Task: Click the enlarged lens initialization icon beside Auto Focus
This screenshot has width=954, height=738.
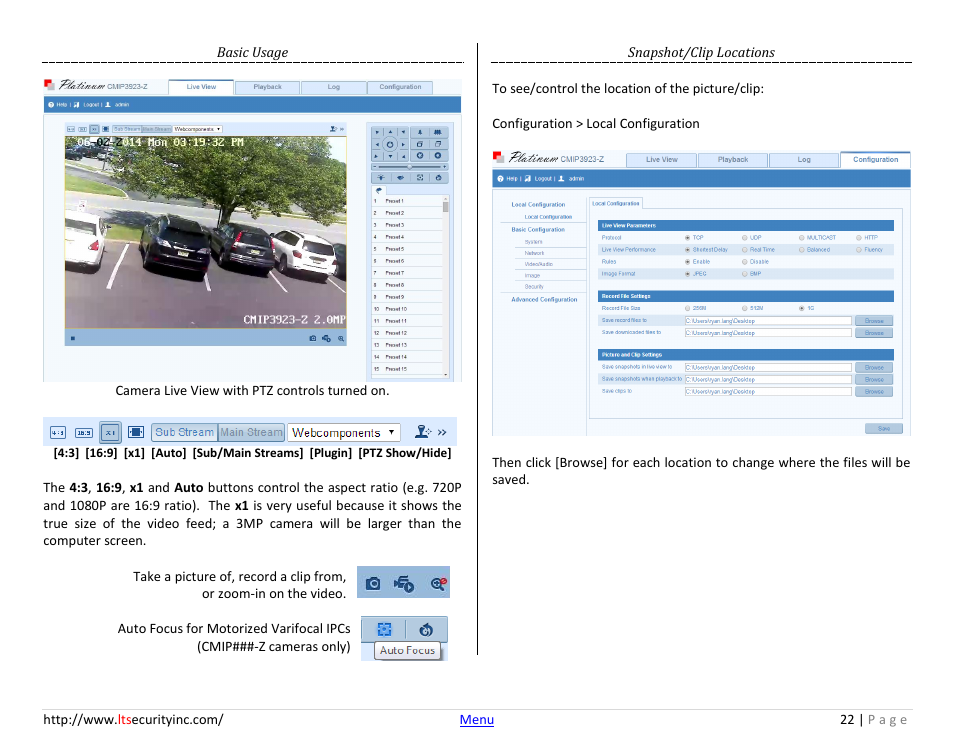Action: [x=426, y=629]
